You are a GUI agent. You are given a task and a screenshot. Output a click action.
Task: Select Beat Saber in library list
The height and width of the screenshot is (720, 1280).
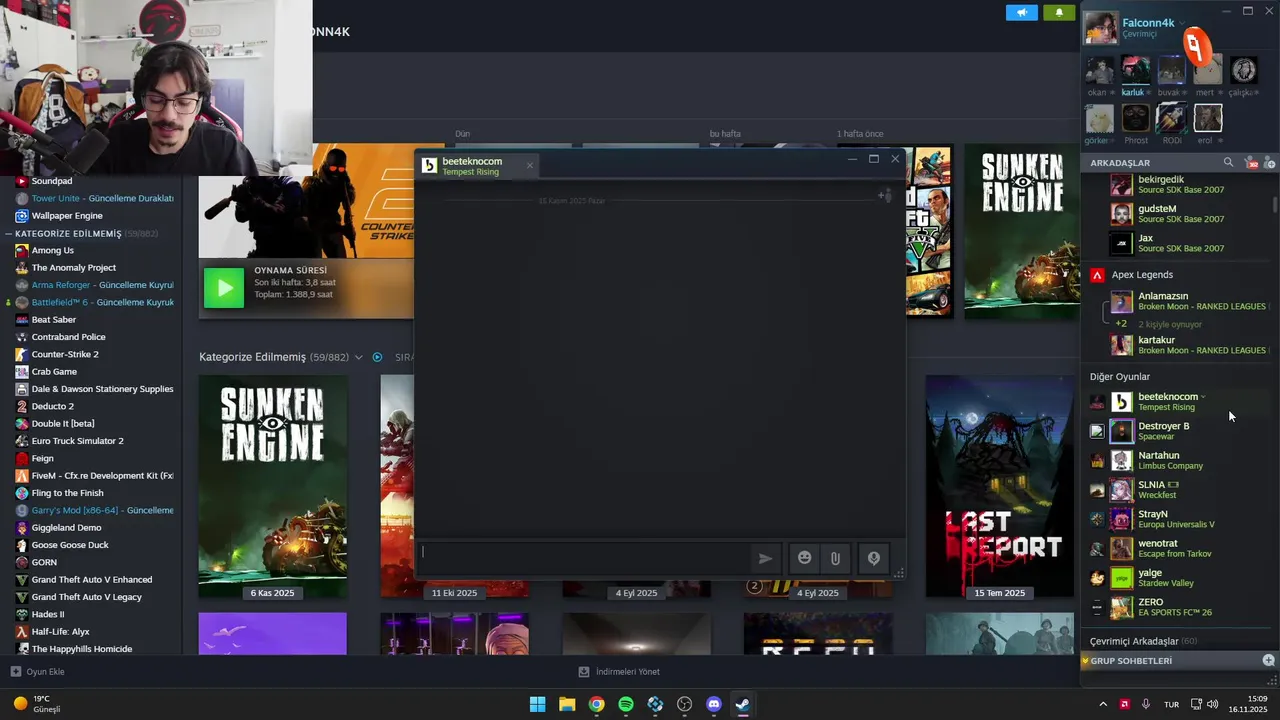[53, 320]
